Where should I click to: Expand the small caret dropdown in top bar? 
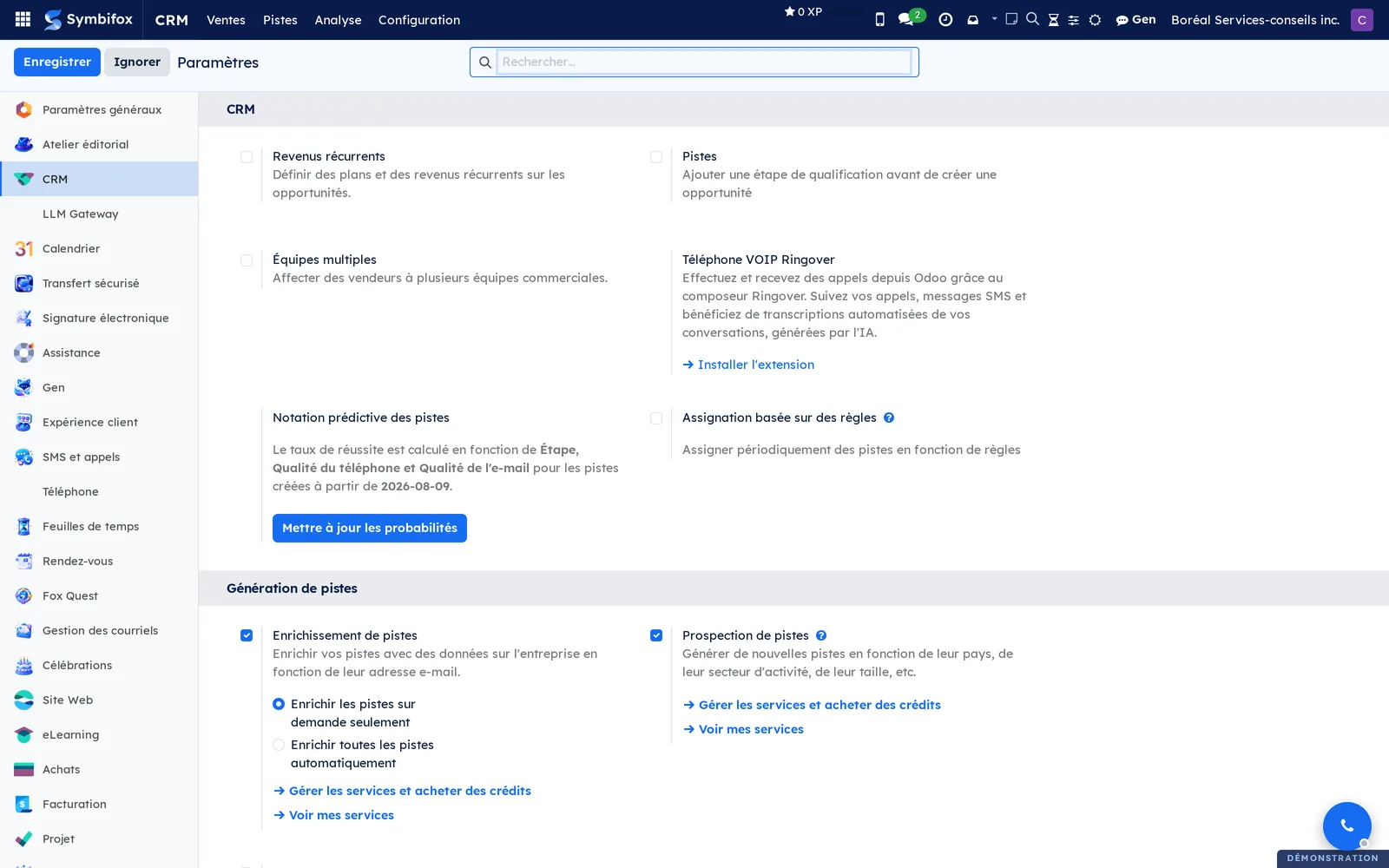[994, 18]
